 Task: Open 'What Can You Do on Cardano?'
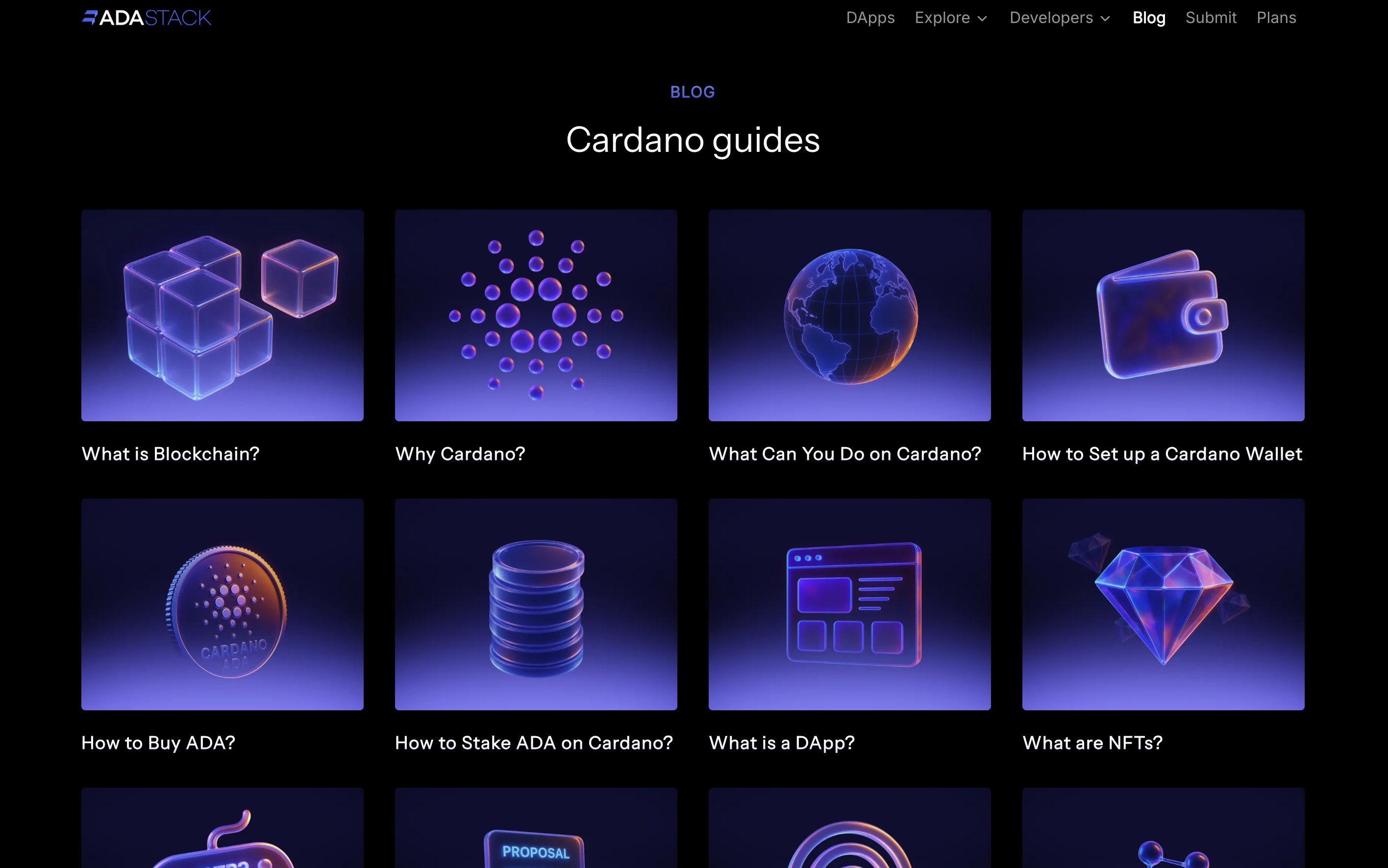point(845,454)
